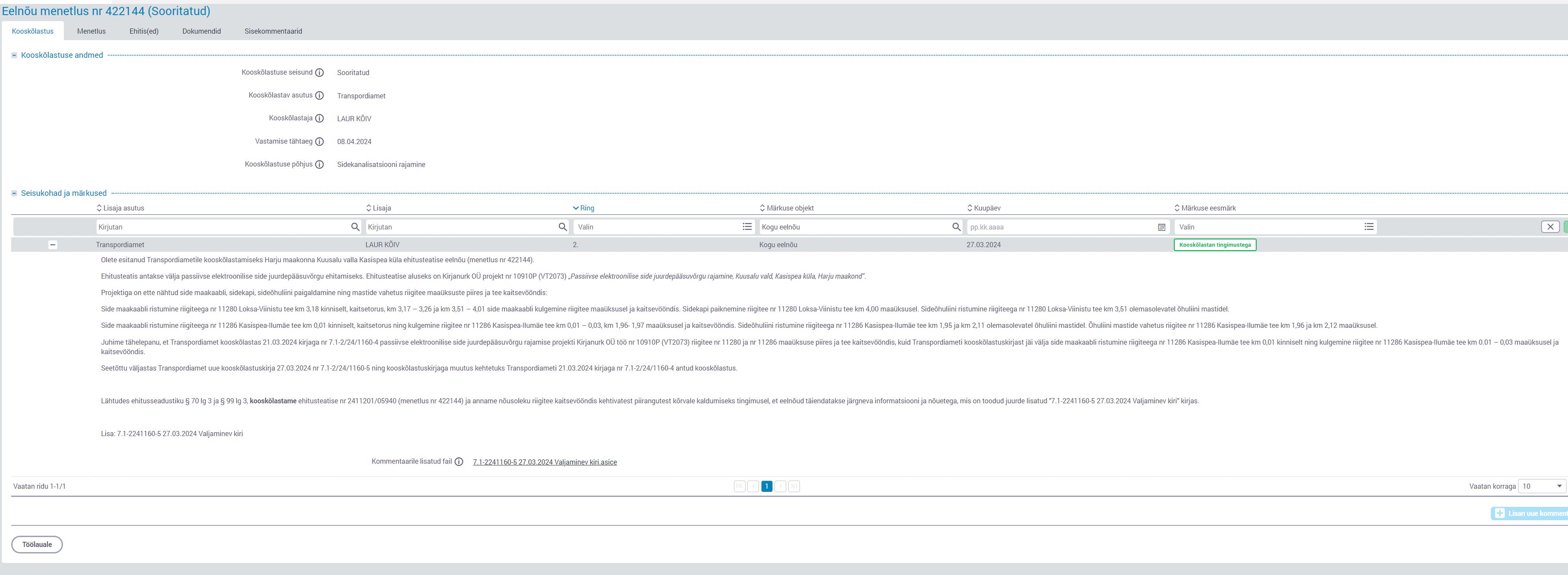Collapse the Kooskõlastuse andmed section
This screenshot has width=1568, height=575.
[14, 55]
